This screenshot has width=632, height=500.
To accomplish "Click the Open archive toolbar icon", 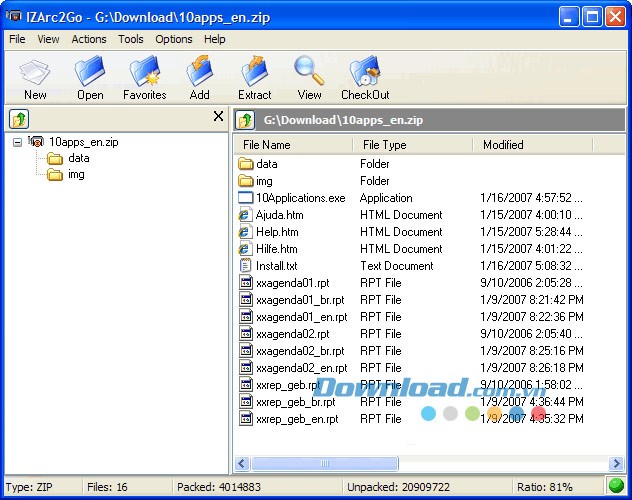I will pos(90,76).
